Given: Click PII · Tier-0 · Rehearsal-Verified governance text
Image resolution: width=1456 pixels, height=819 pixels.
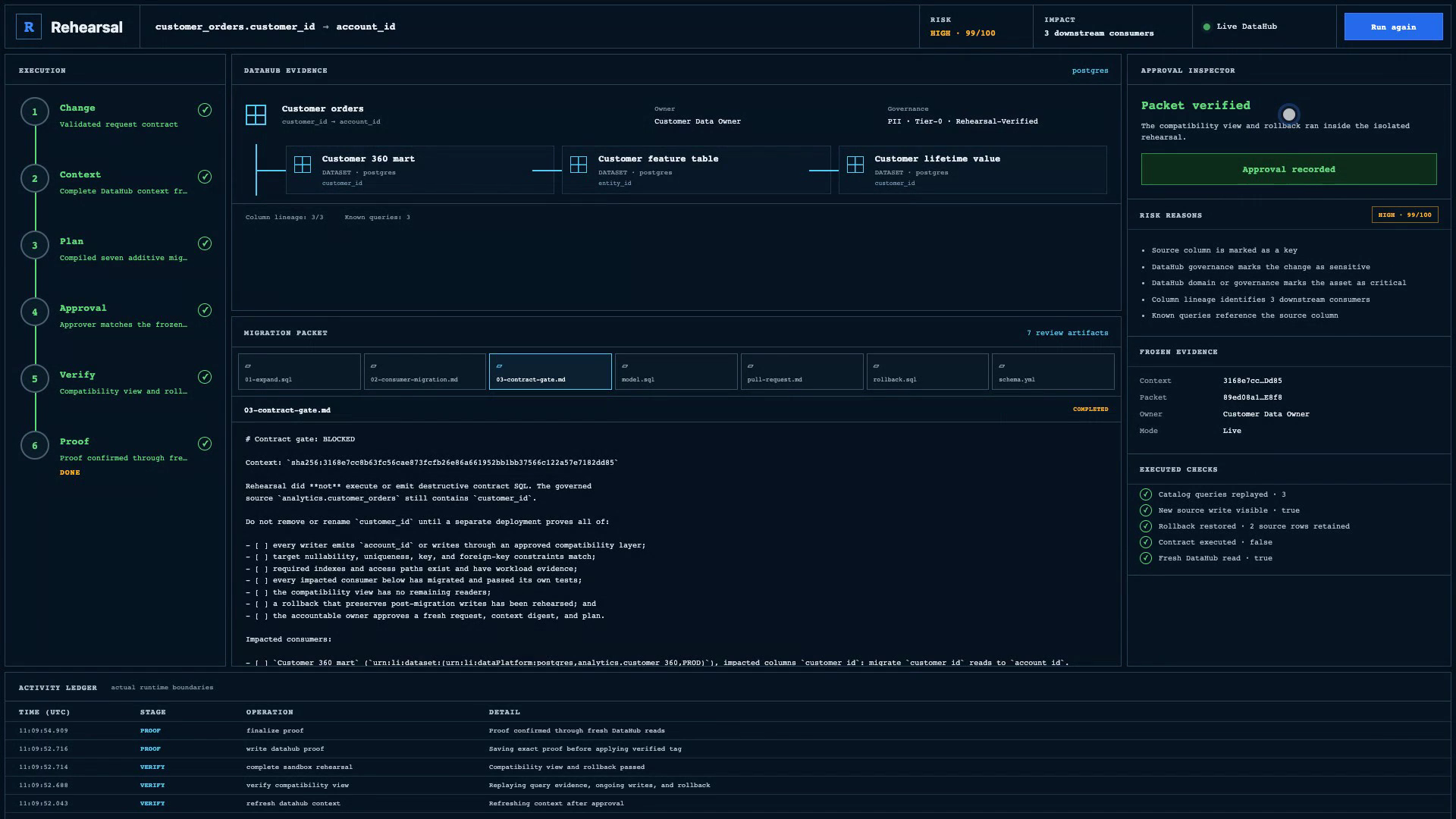Looking at the screenshot, I should (963, 121).
